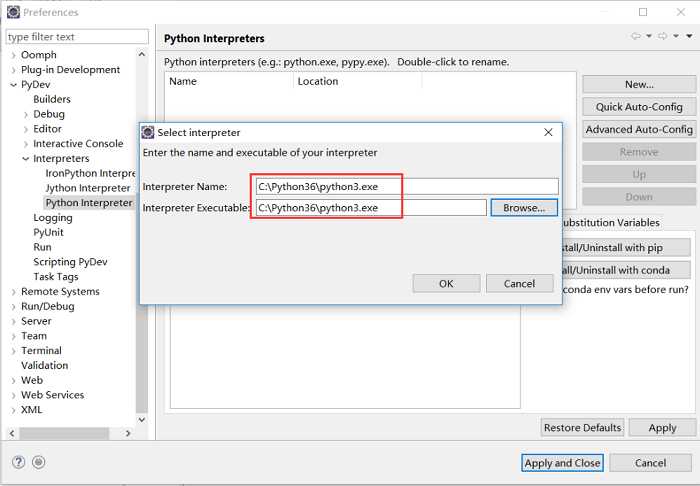Select Run under PyDev

[42, 247]
